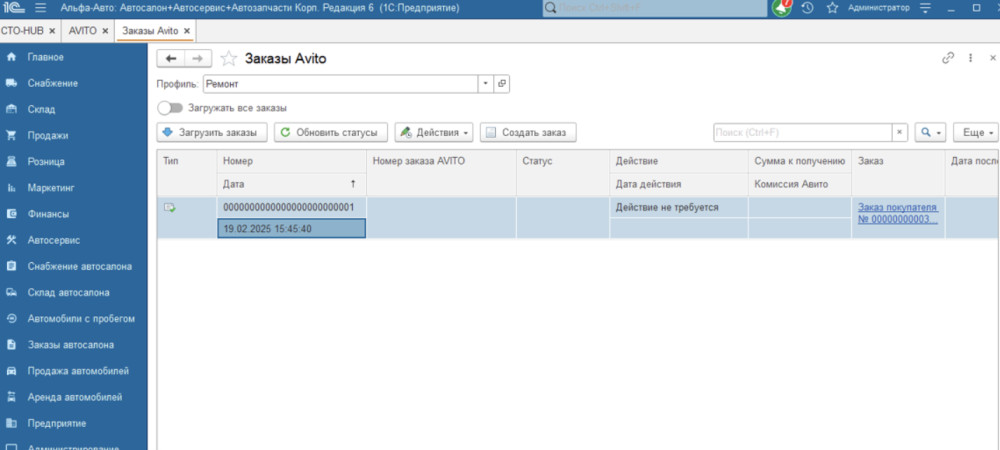
Task: Open the selected Профиль item
Action: [x=502, y=83]
